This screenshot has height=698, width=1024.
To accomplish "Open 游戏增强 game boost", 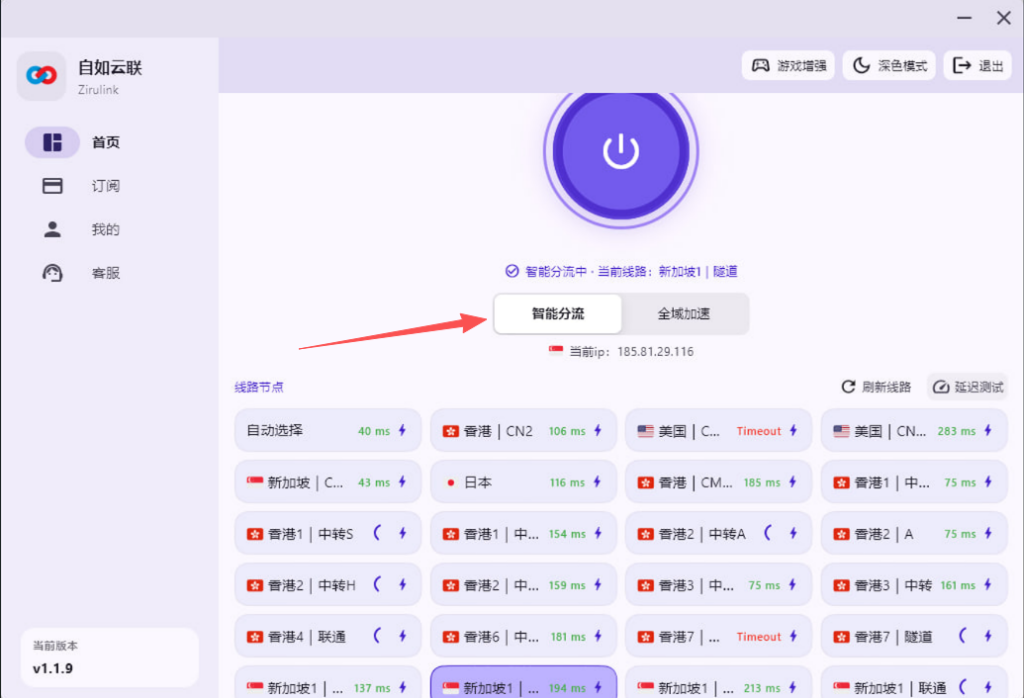I will click(788, 65).
